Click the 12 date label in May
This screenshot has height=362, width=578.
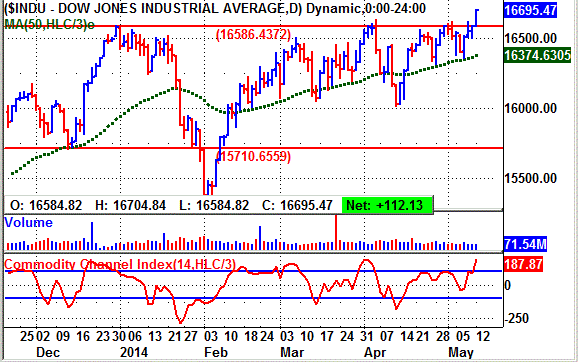(483, 336)
